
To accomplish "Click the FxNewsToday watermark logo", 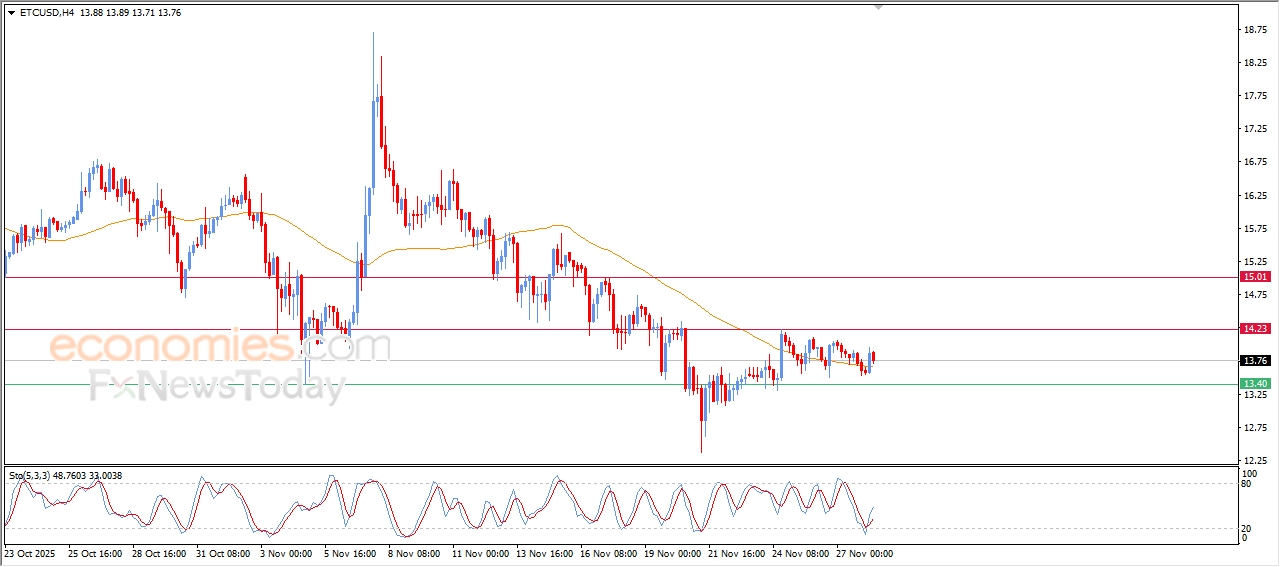I will coord(217,385).
